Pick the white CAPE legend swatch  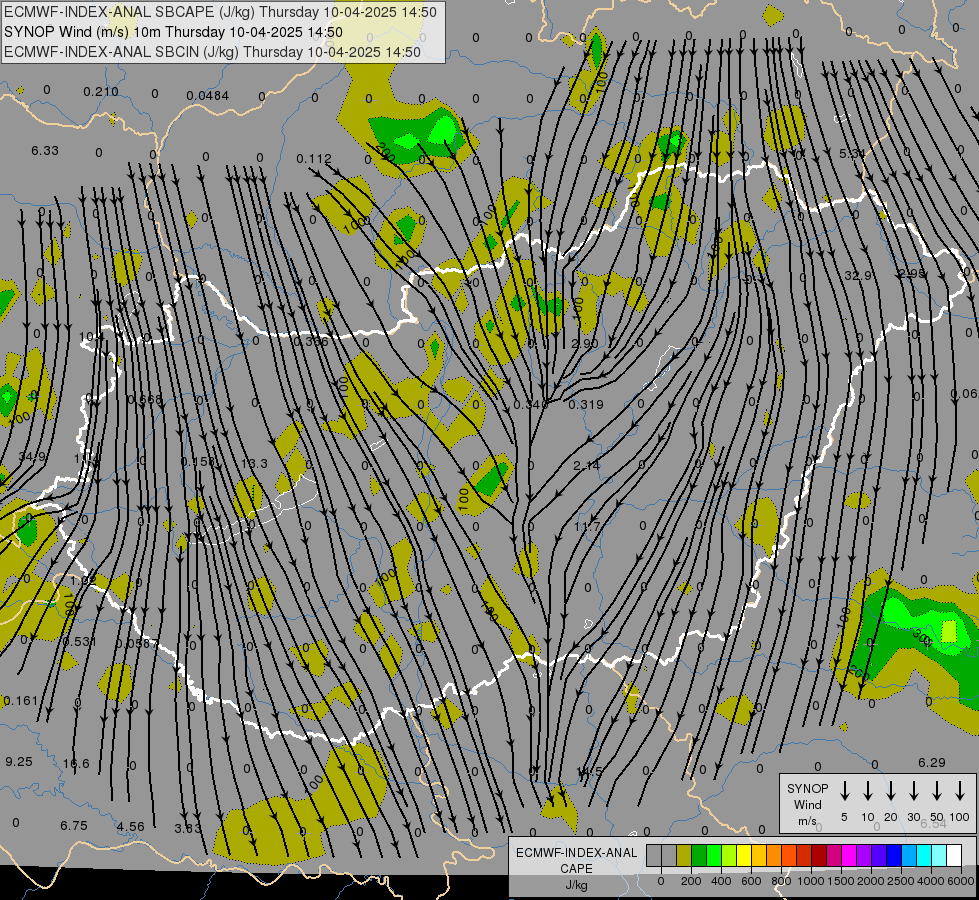tap(954, 855)
